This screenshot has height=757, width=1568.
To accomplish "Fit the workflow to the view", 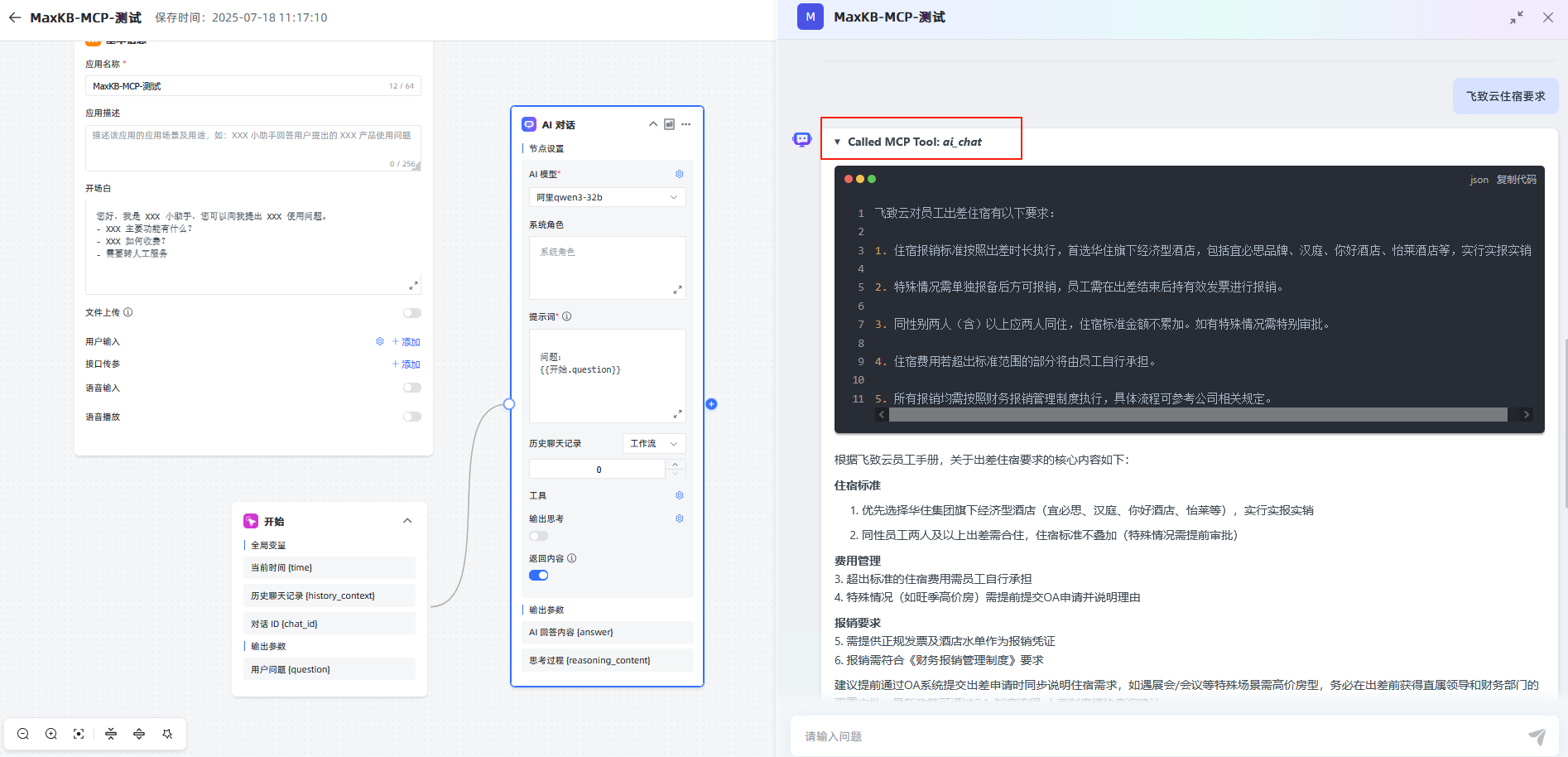I will coord(79,734).
